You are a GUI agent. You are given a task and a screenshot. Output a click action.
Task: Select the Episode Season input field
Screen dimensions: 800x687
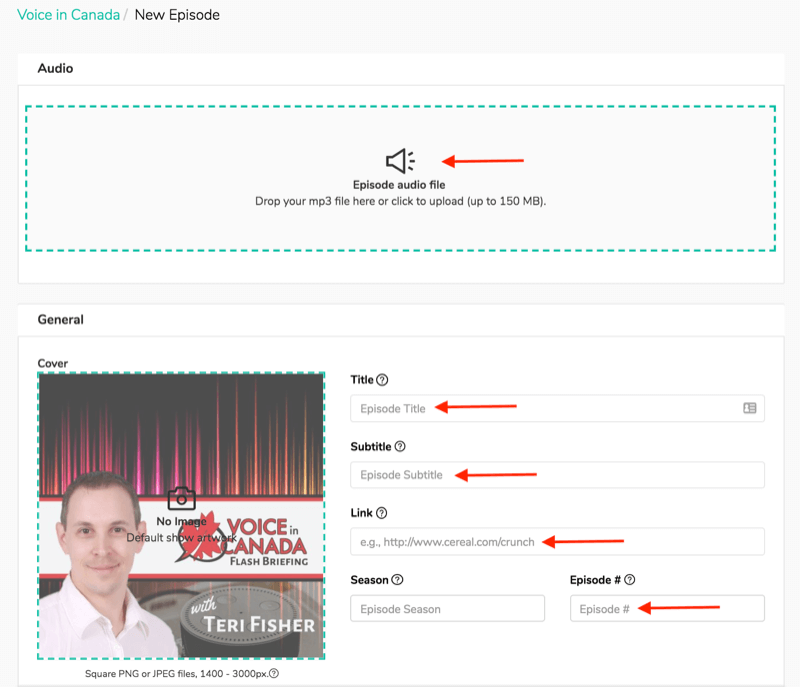(447, 609)
